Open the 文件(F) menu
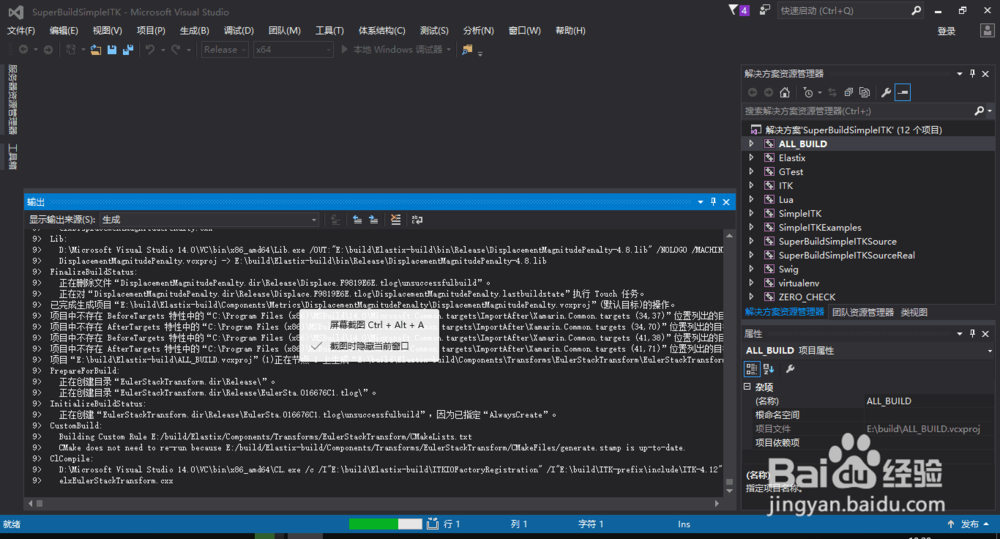This screenshot has height=539, width=1000. point(21,31)
